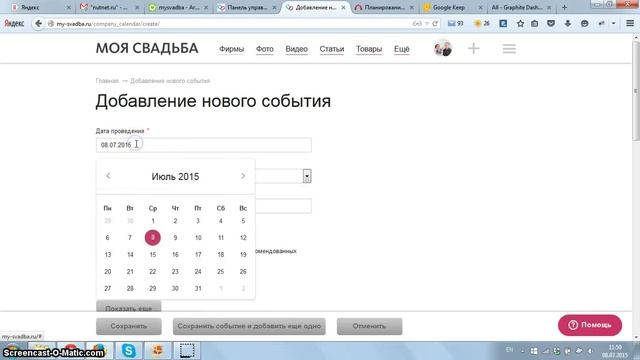Select July 12 in the calendar

click(243, 238)
